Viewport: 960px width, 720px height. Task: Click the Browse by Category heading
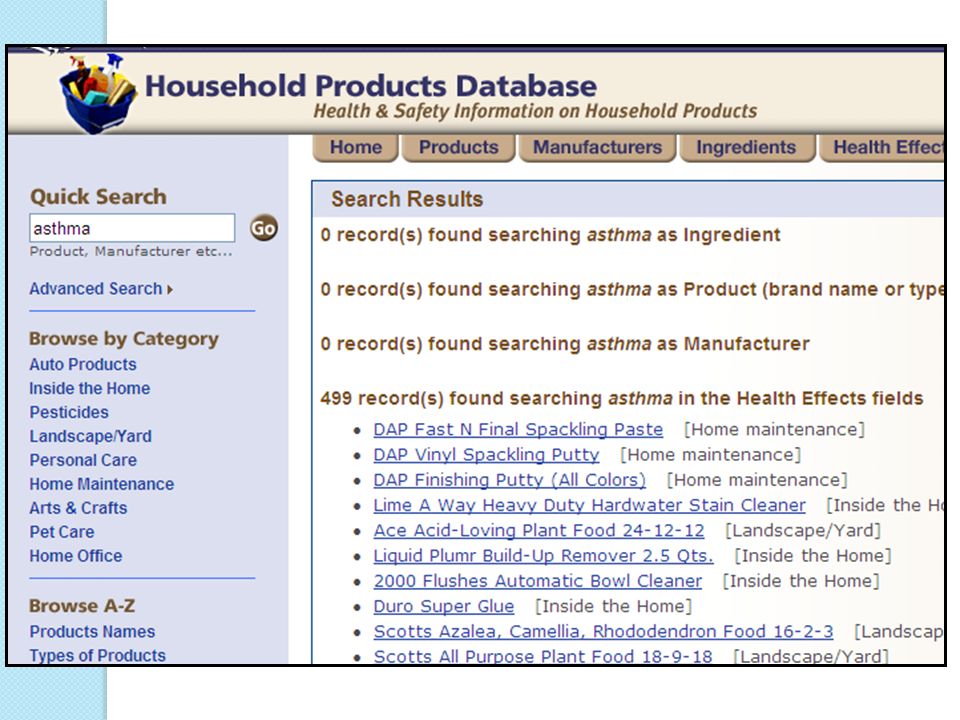click(124, 339)
